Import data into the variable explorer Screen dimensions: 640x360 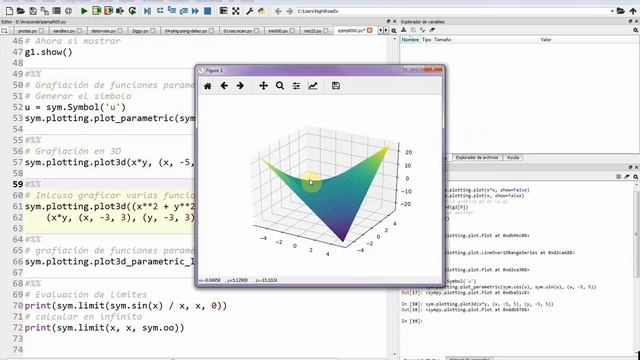404,30
